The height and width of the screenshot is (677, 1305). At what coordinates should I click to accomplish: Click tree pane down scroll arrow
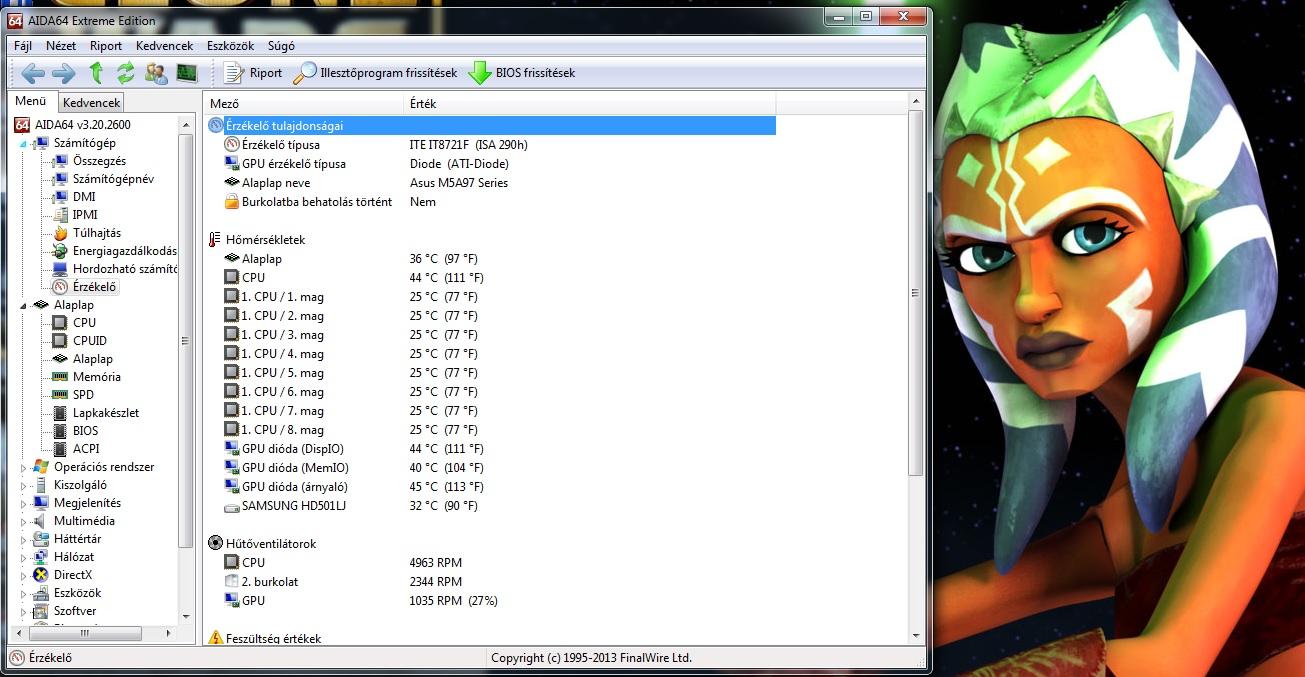point(186,617)
